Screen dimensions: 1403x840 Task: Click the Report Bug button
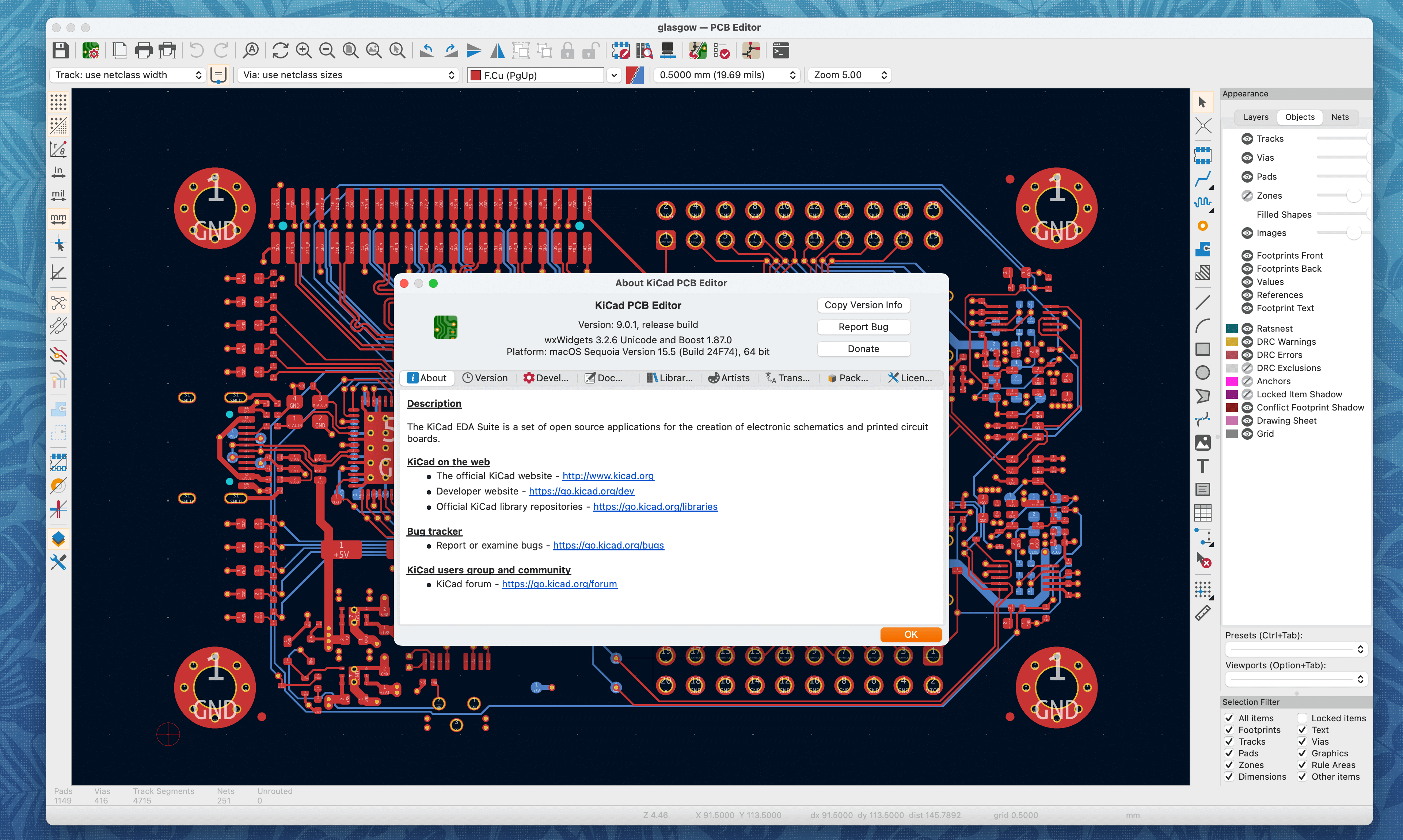(863, 327)
